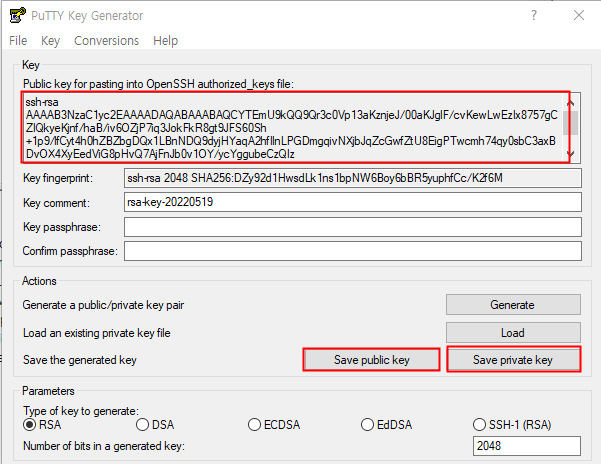The image size is (601, 464).
Task: Click the 'Key passphrase:' label
Action: tap(62, 227)
